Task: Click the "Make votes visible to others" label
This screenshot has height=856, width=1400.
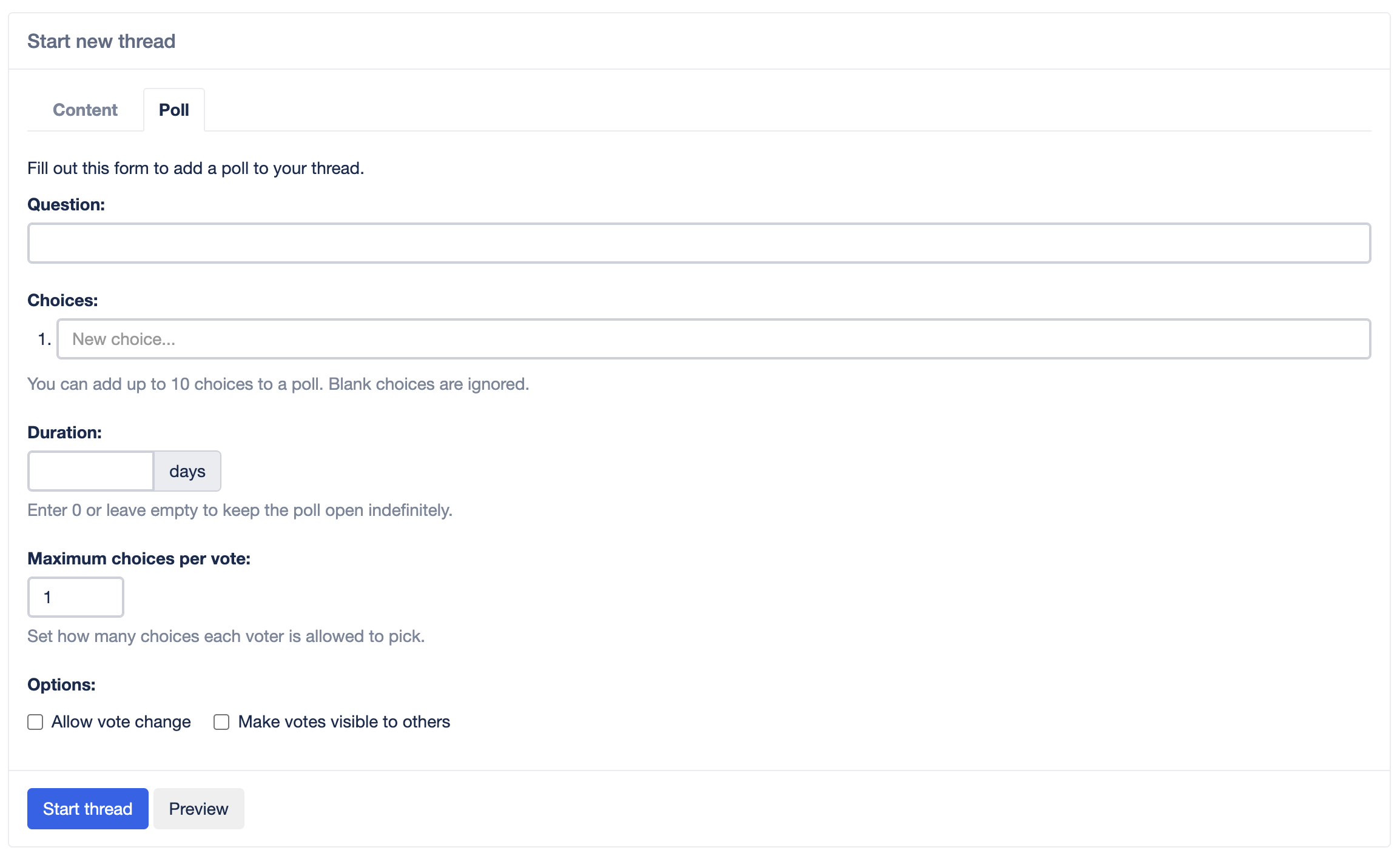Action: pos(344,722)
